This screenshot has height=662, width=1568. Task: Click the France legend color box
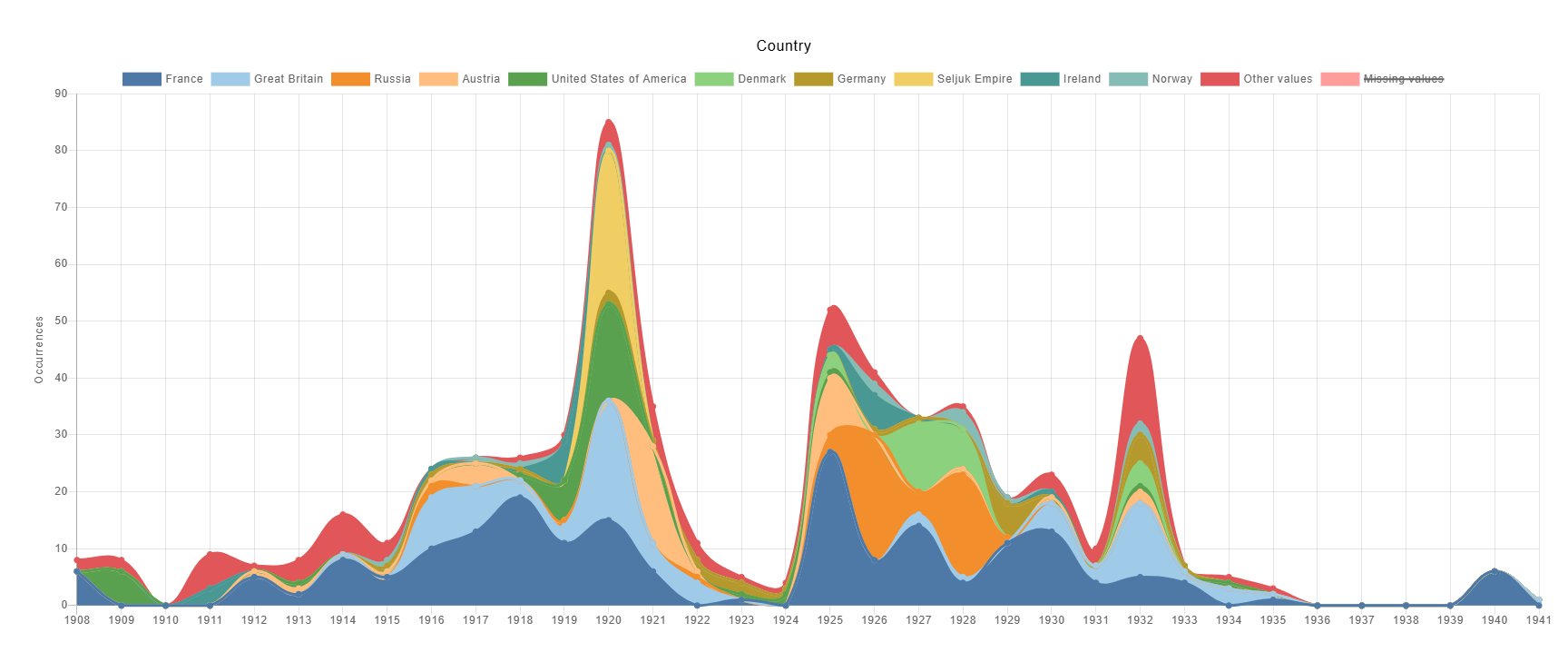click(x=142, y=79)
